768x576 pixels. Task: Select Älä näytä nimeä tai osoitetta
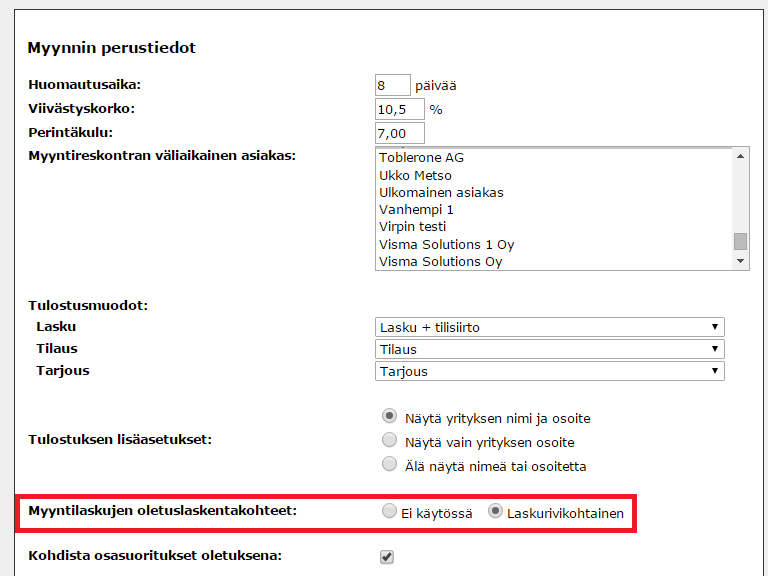(x=389, y=464)
